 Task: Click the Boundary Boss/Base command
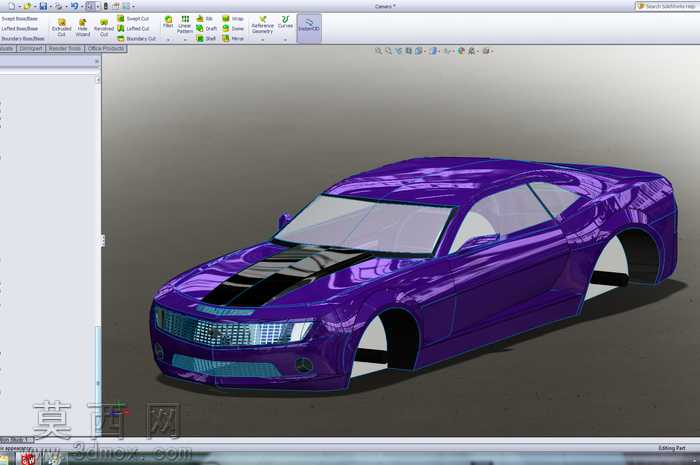[x=22, y=39]
